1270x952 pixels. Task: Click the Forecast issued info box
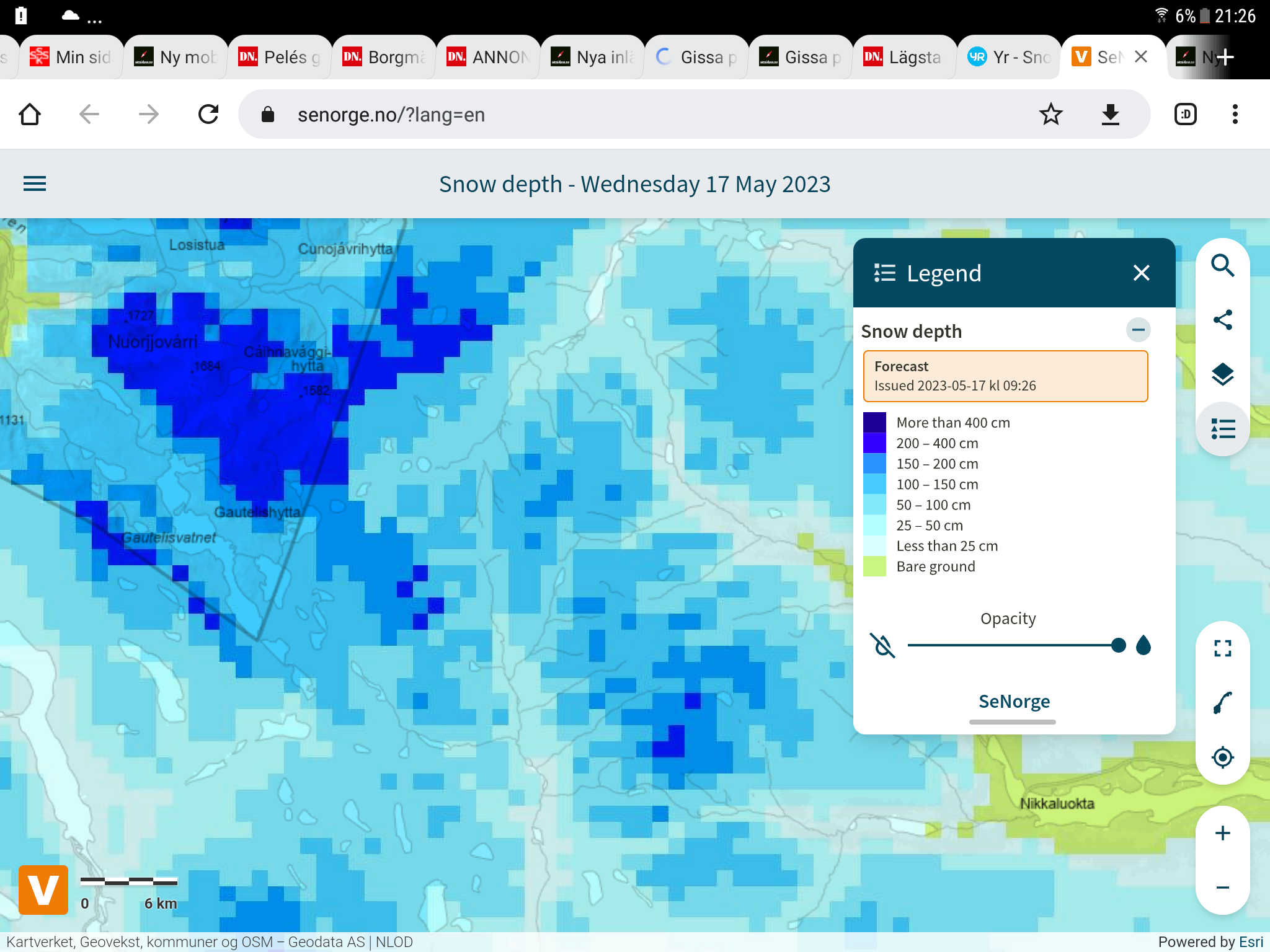pos(1005,376)
